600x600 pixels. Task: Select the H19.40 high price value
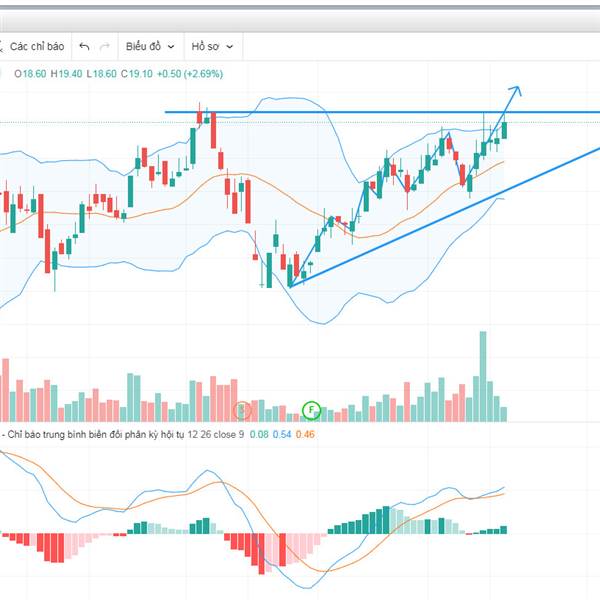(67, 74)
